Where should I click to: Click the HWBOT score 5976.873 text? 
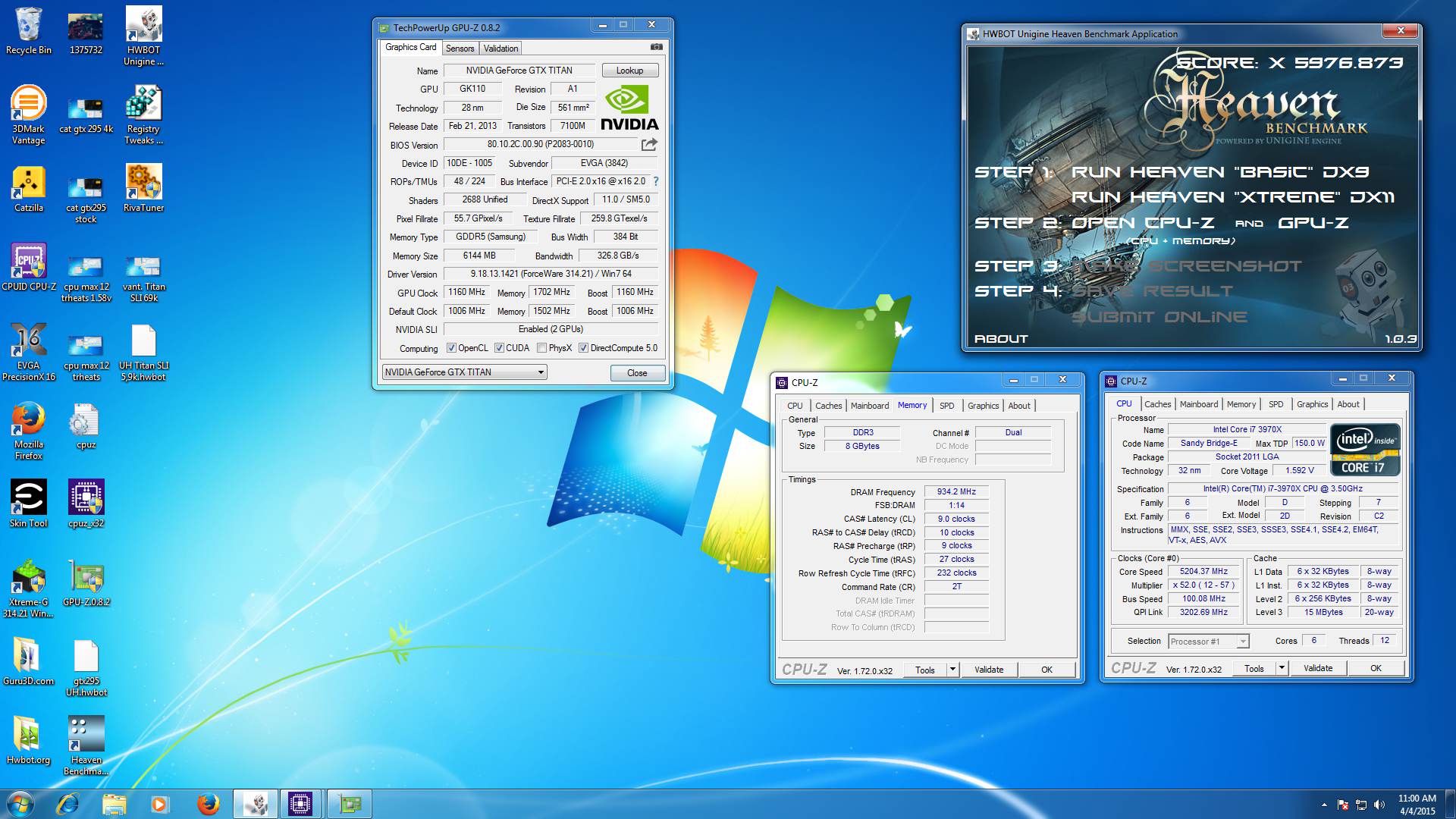click(x=1289, y=63)
